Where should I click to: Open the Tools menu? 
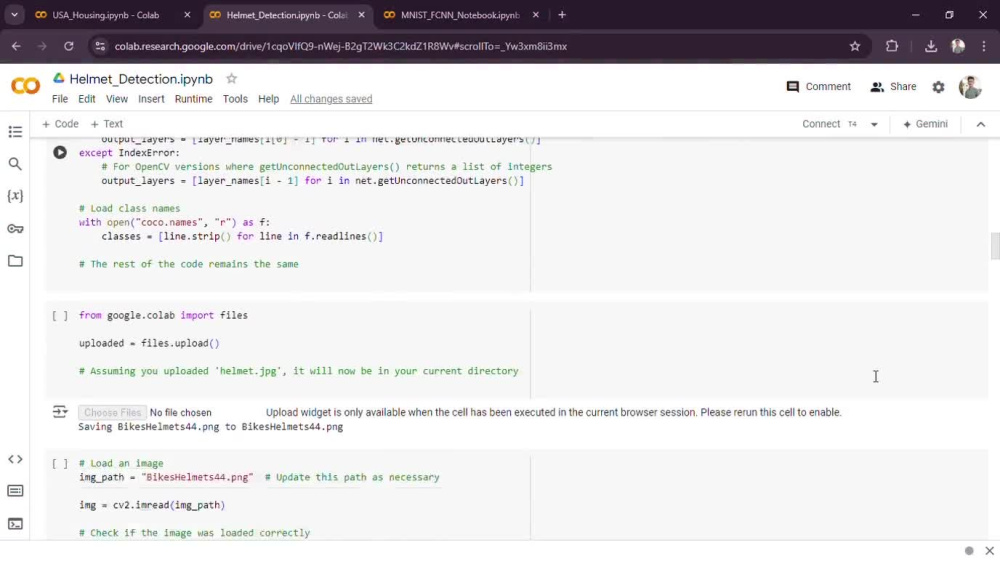(x=235, y=99)
